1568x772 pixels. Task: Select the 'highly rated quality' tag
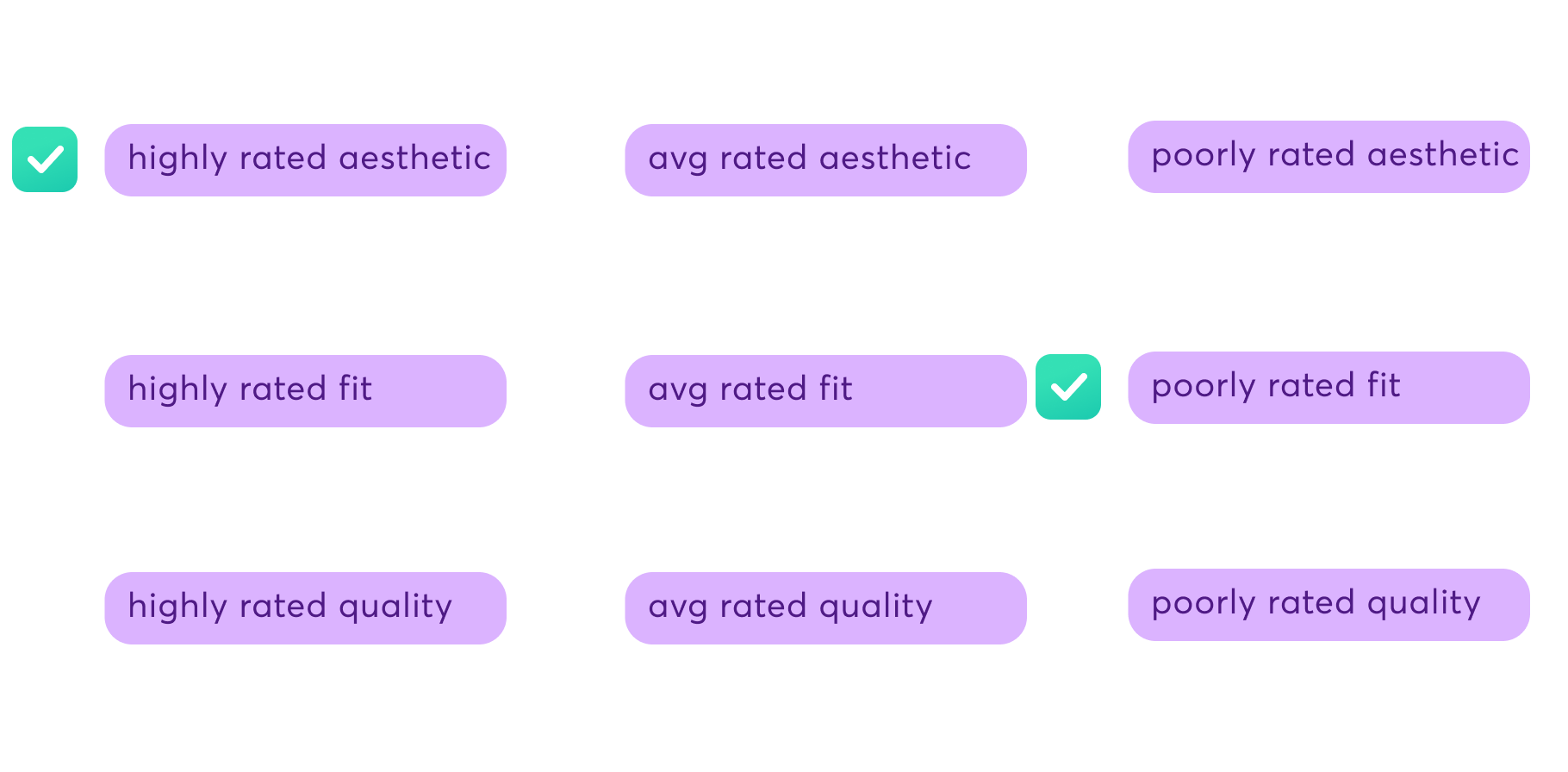[x=306, y=608]
